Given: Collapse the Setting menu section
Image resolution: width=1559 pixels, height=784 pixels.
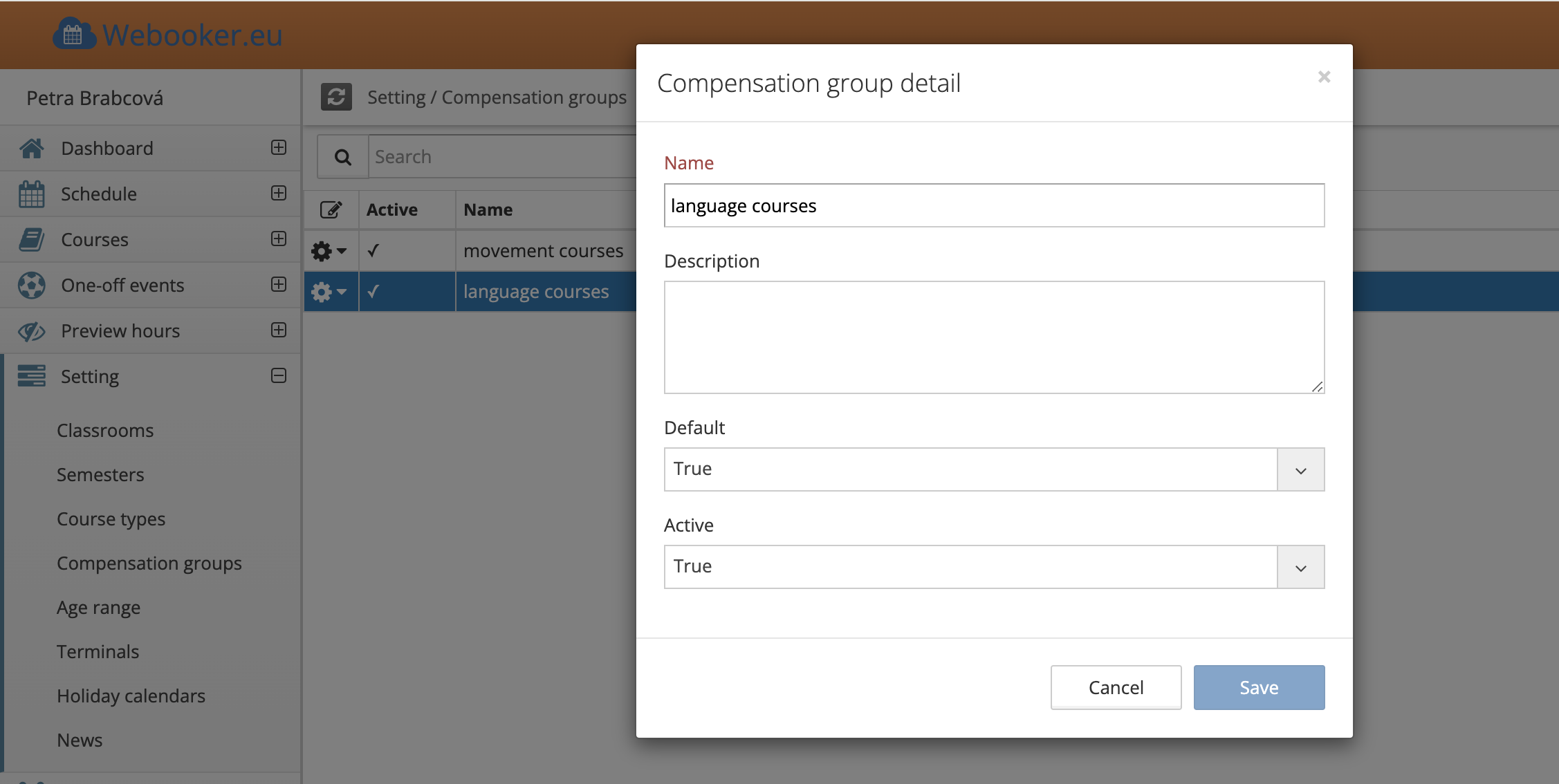Looking at the screenshot, I should click(x=279, y=375).
